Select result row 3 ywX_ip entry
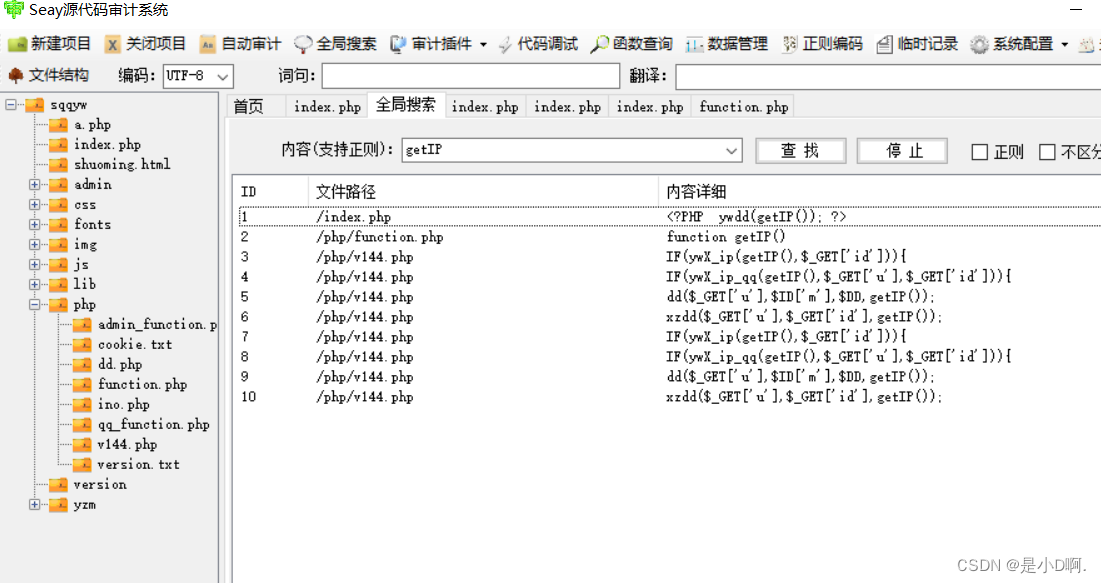The height and width of the screenshot is (583, 1101). pyautogui.click(x=669, y=256)
